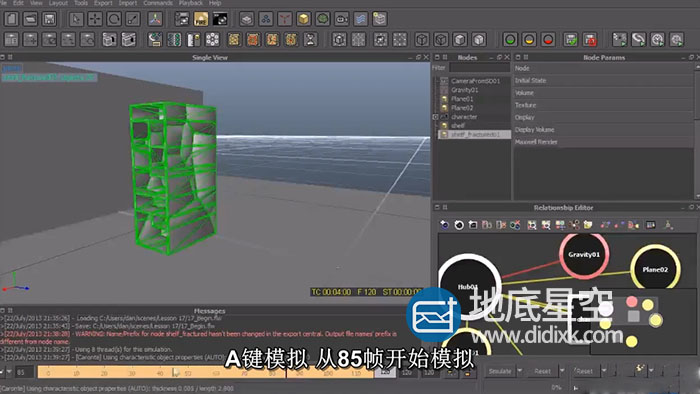Select the move transform tool icon

click(95, 19)
